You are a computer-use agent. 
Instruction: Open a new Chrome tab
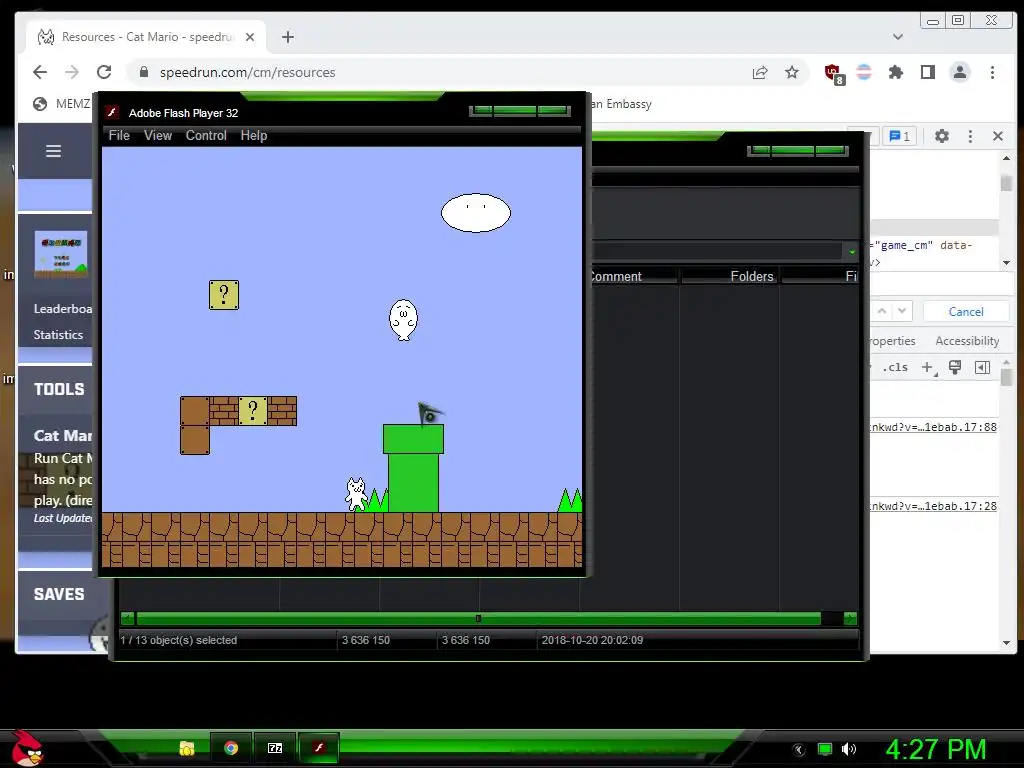tap(288, 37)
